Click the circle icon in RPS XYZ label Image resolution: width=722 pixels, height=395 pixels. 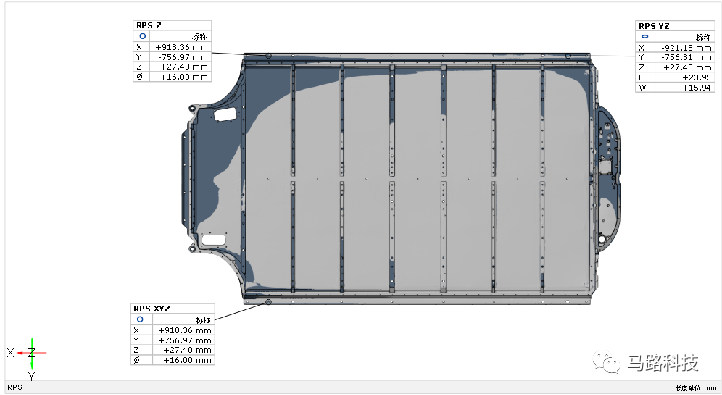point(140,319)
